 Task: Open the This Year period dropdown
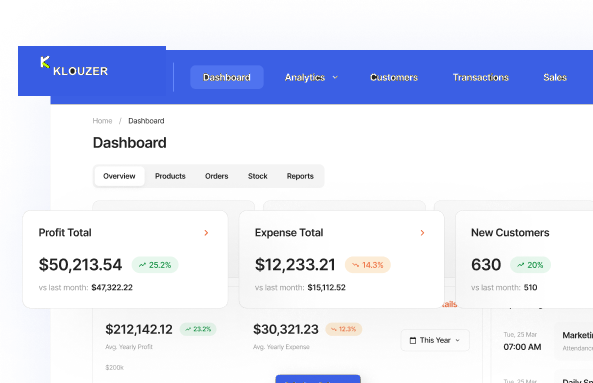click(x=435, y=340)
